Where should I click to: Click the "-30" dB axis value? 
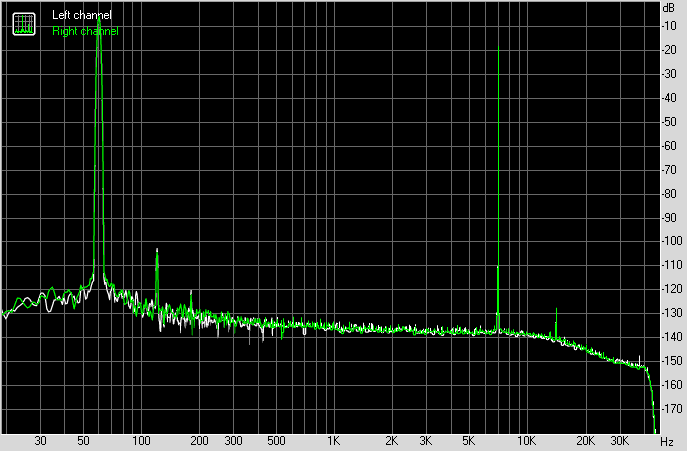click(669, 74)
